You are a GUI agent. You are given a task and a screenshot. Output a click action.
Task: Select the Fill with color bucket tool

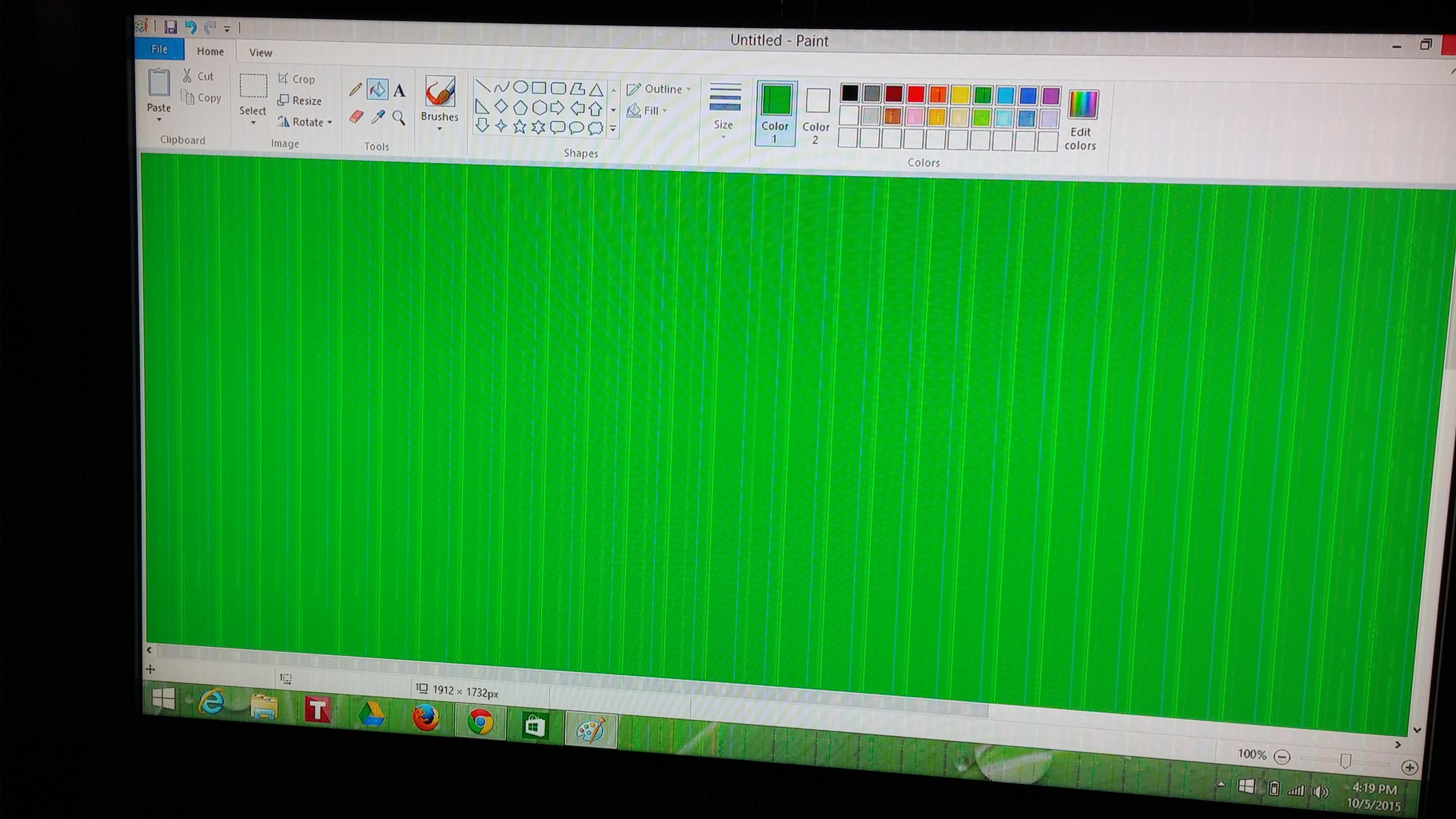click(x=377, y=89)
